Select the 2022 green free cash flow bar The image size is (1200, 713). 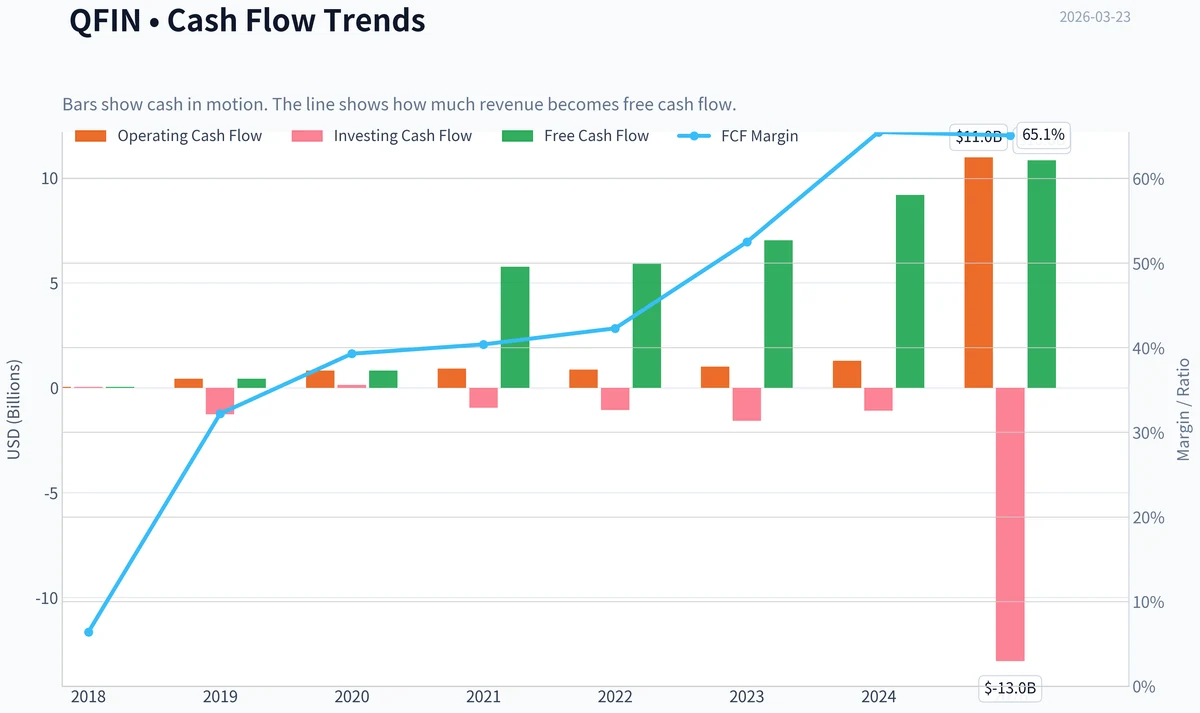coord(647,326)
